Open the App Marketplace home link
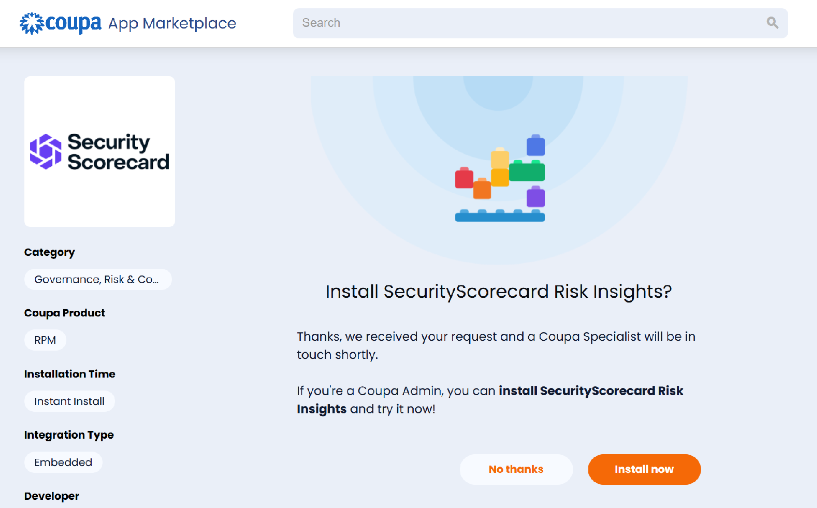 click(172, 23)
